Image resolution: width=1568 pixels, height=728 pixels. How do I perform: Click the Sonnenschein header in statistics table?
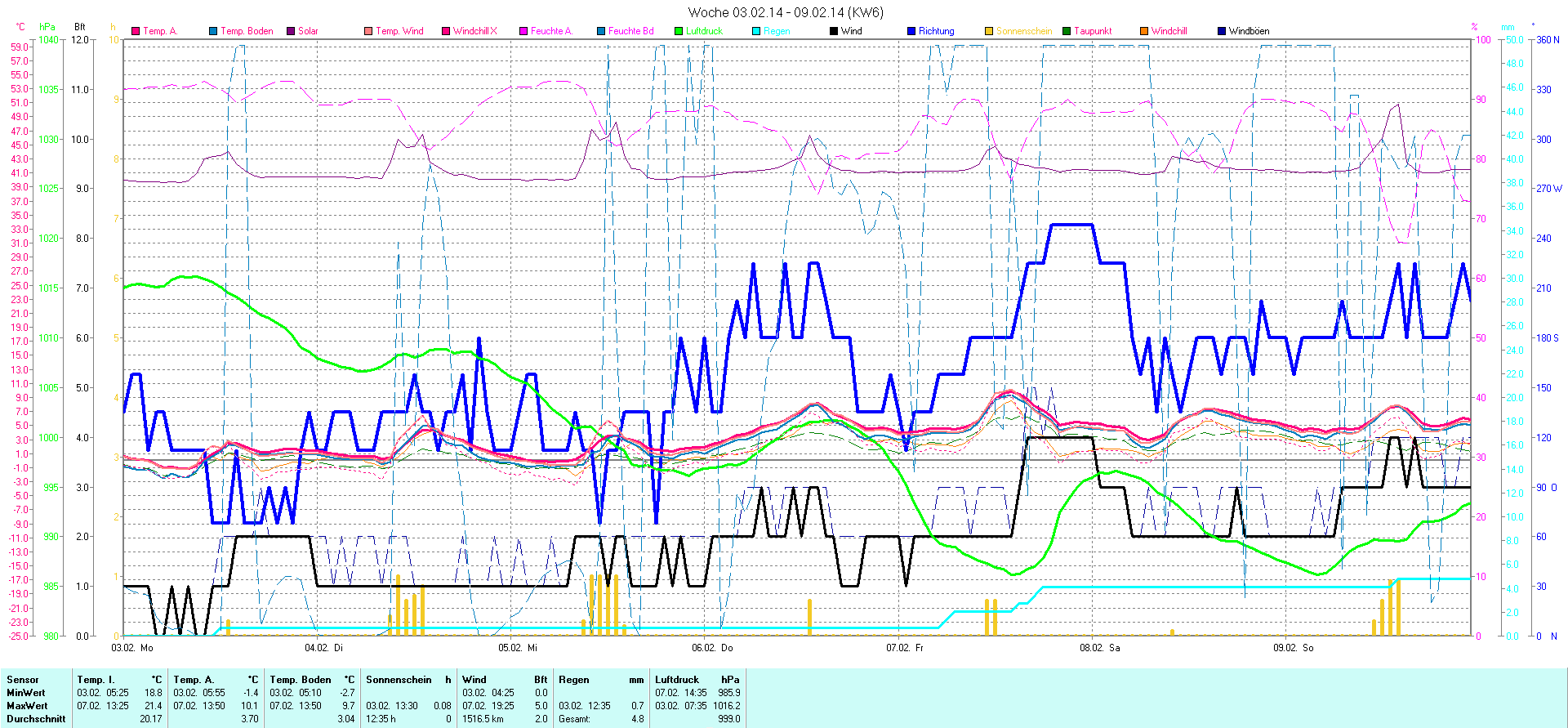[x=399, y=680]
